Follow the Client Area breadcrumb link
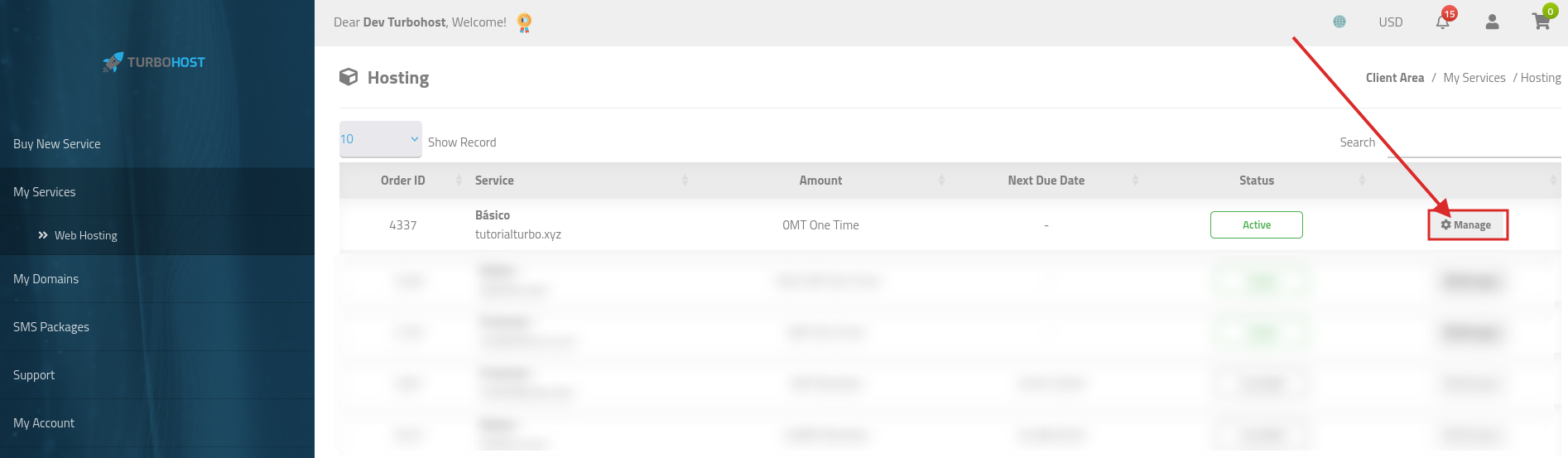 coord(1395,78)
